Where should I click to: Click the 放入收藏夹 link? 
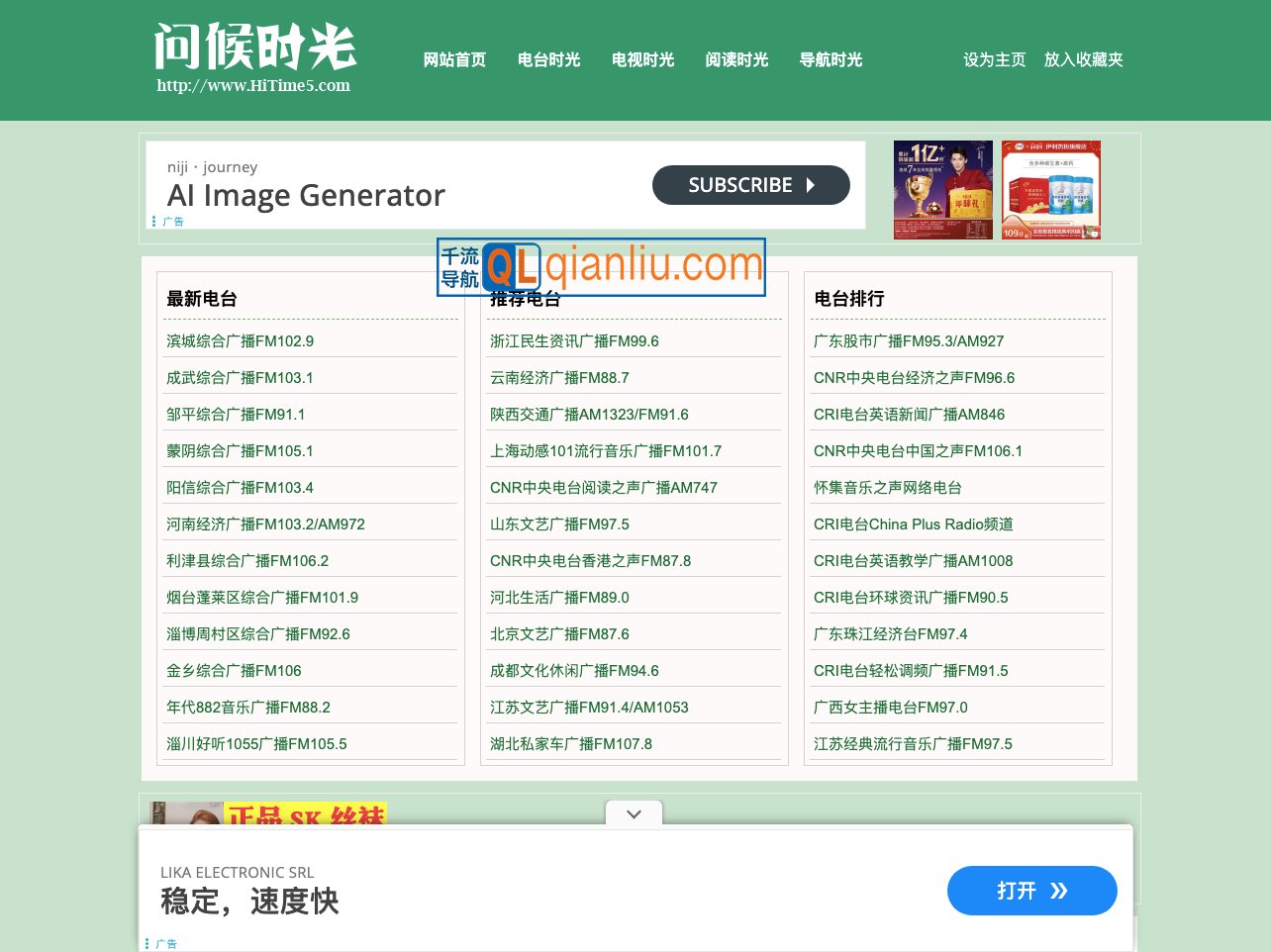point(1083,59)
